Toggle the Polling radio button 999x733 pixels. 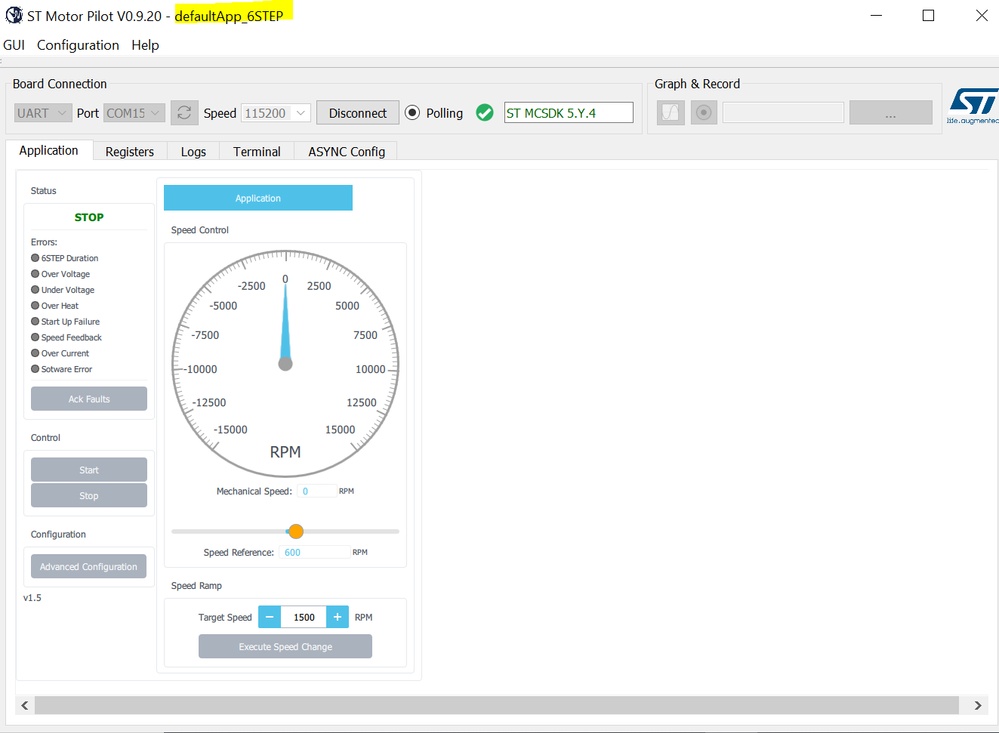(412, 113)
